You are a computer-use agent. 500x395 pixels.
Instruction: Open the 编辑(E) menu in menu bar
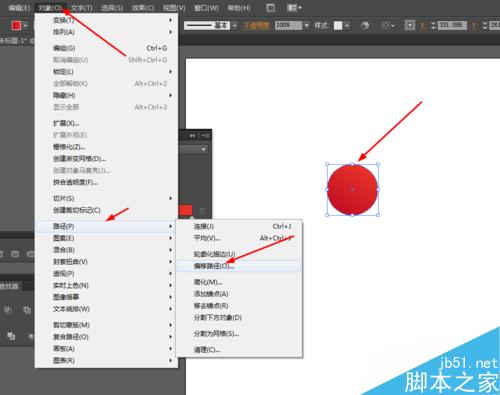coord(19,8)
